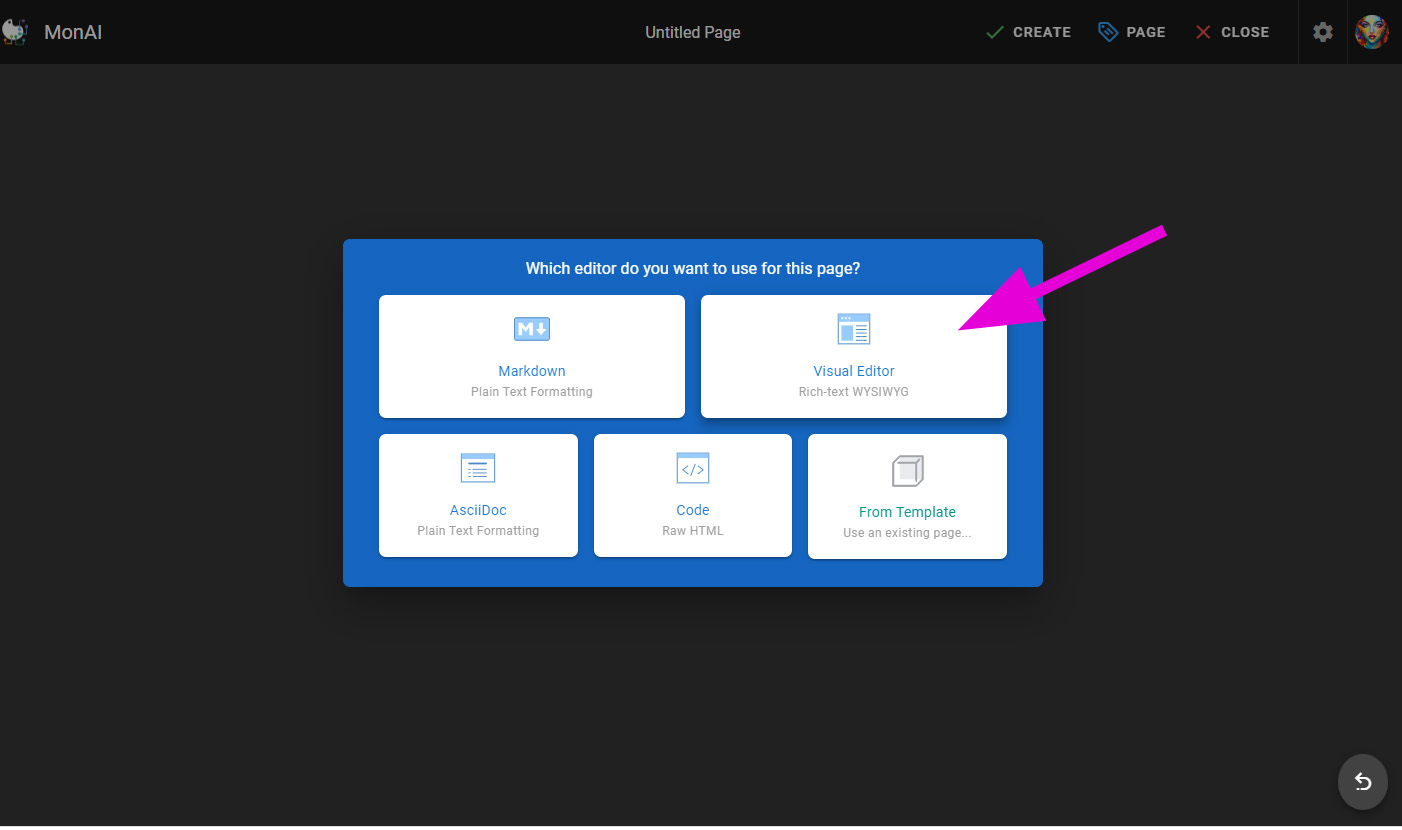This screenshot has height=830, width=1402.
Task: Click the Visual Editor layout icon
Action: tap(853, 328)
